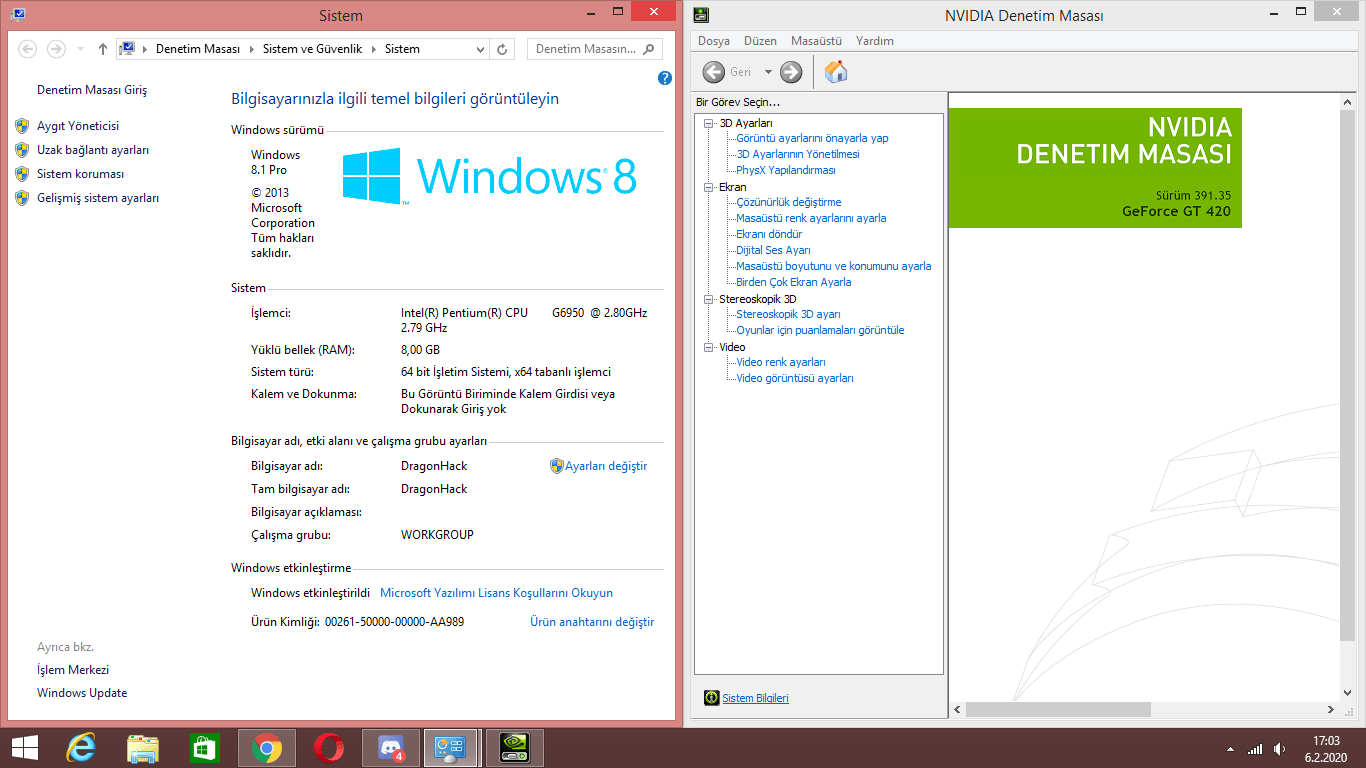This screenshot has height=768, width=1366.
Task: Open Uzak bağlantı ayarları
Action: [93, 150]
